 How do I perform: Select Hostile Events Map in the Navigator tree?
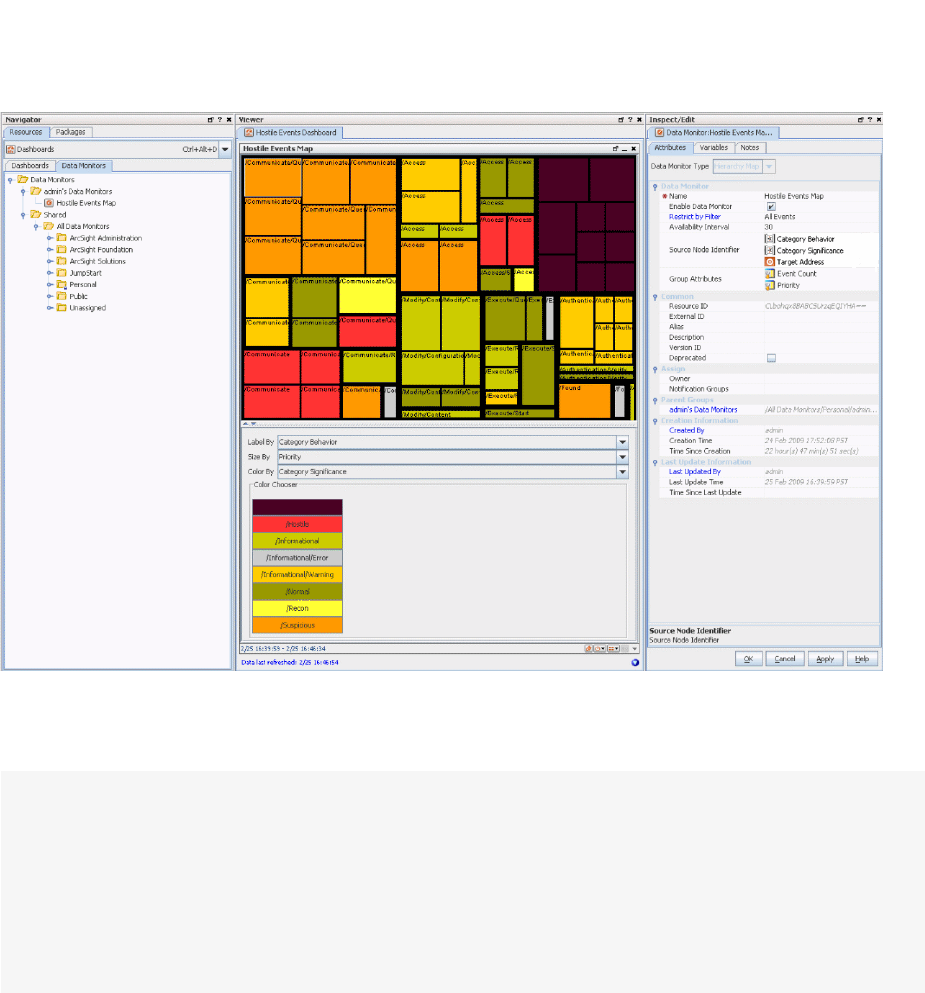pos(86,203)
